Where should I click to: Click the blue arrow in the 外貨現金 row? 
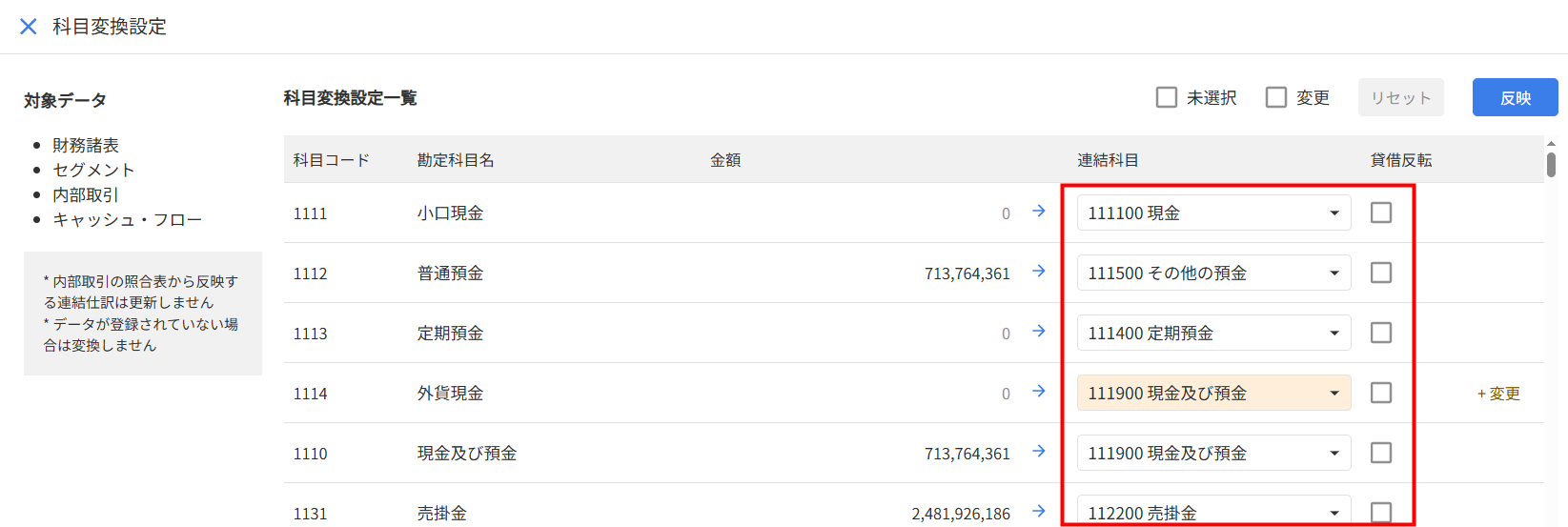point(1039,392)
